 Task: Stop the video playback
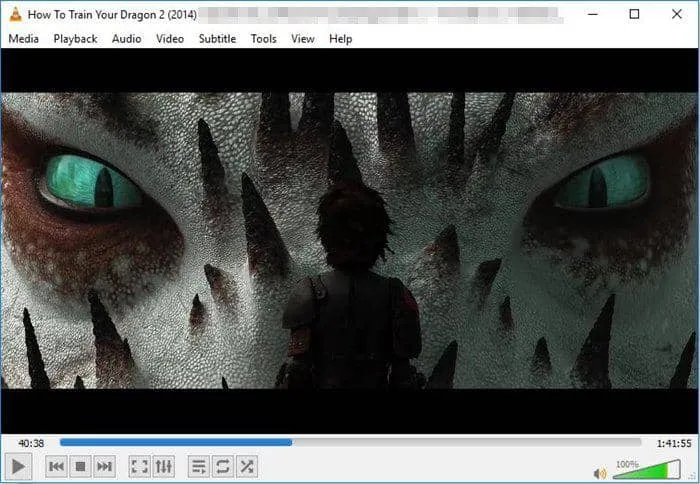pos(81,466)
